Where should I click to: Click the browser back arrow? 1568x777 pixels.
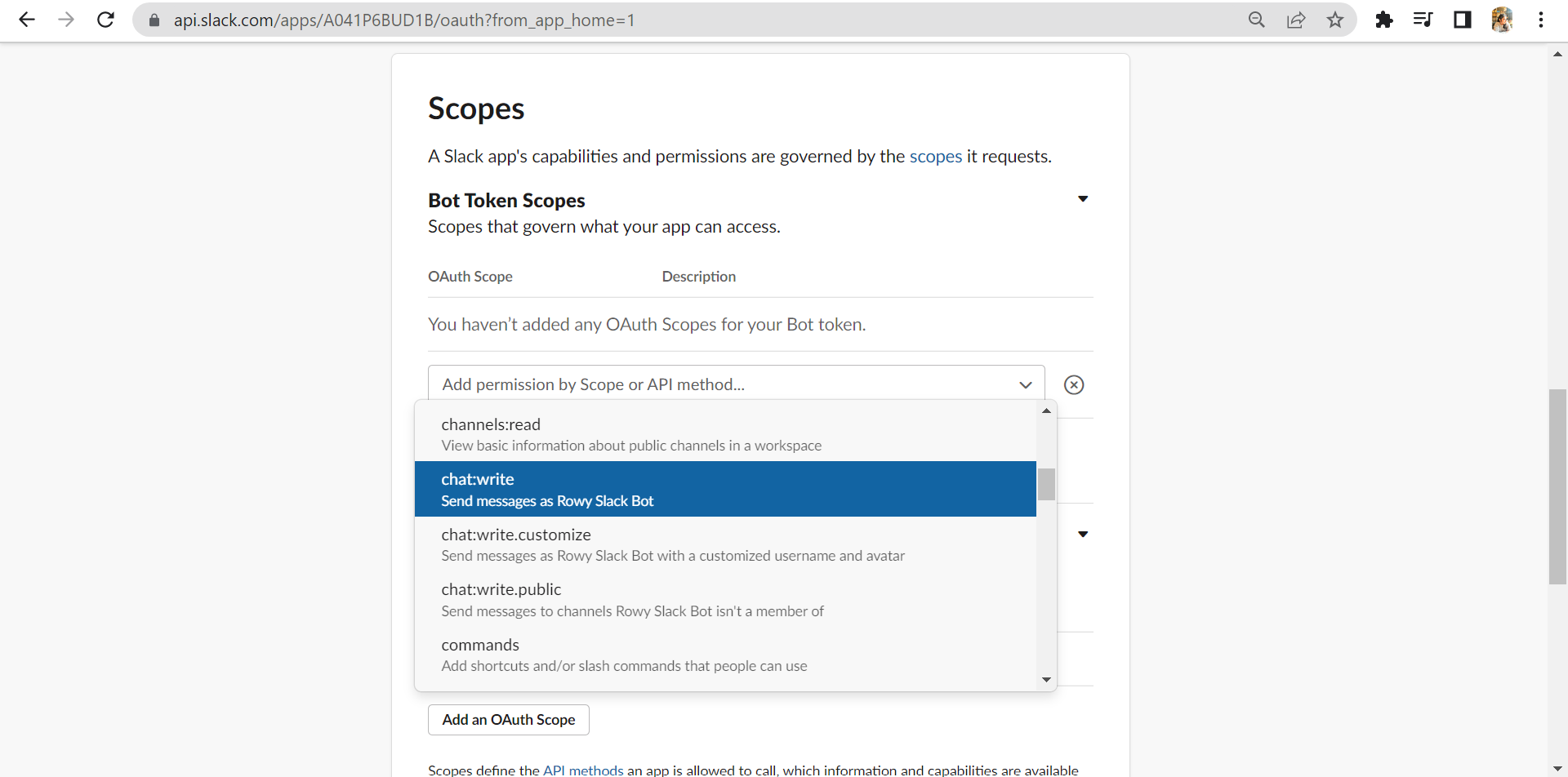[27, 20]
